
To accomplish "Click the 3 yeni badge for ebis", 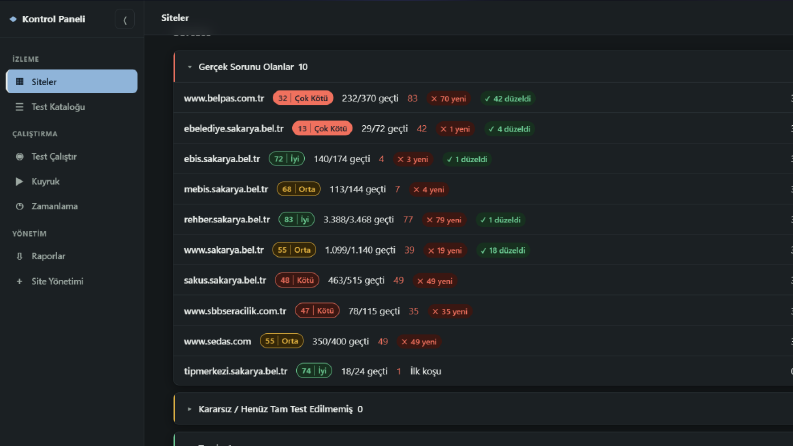I will point(413,159).
